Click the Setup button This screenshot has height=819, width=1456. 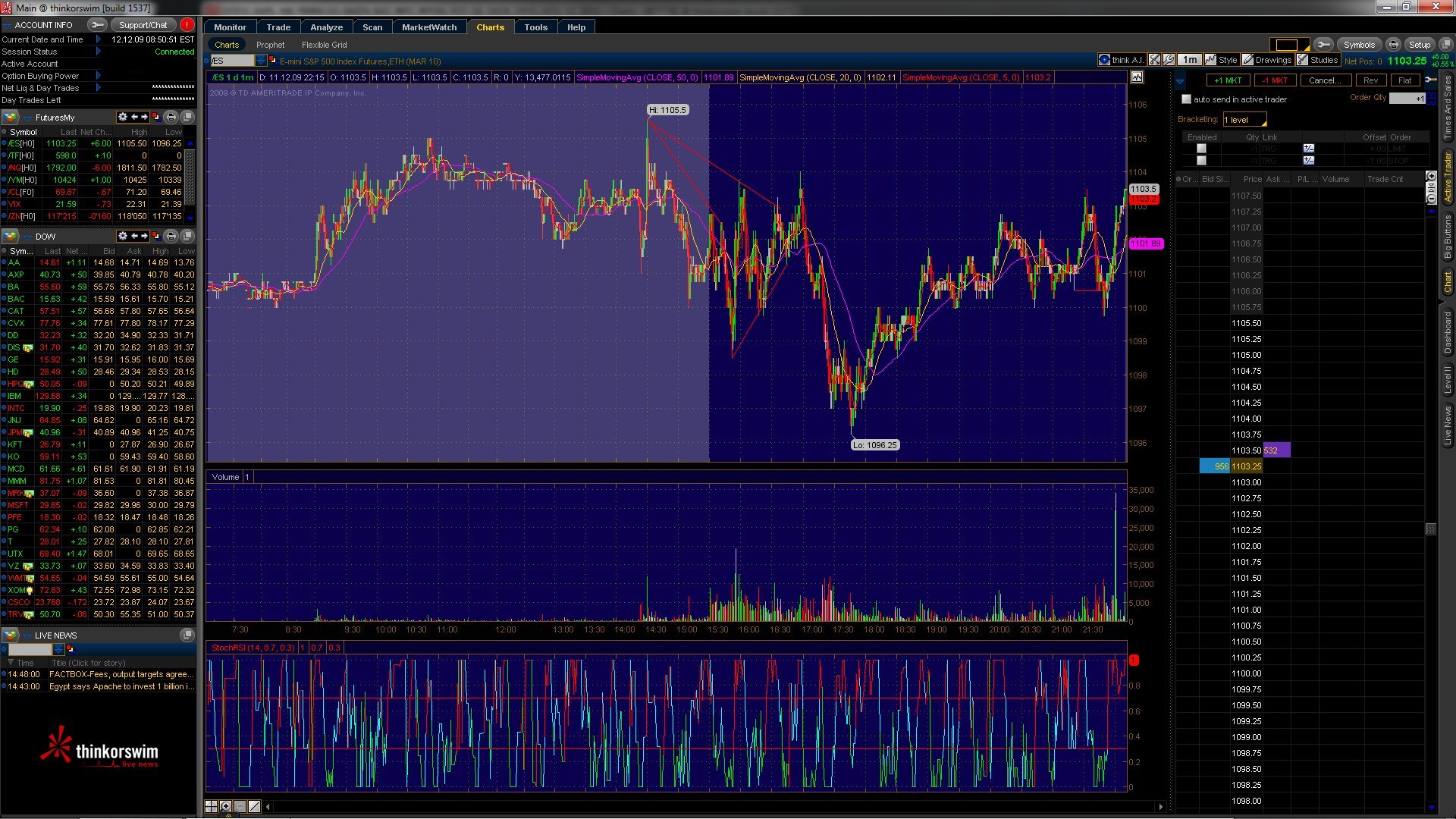tap(1420, 45)
